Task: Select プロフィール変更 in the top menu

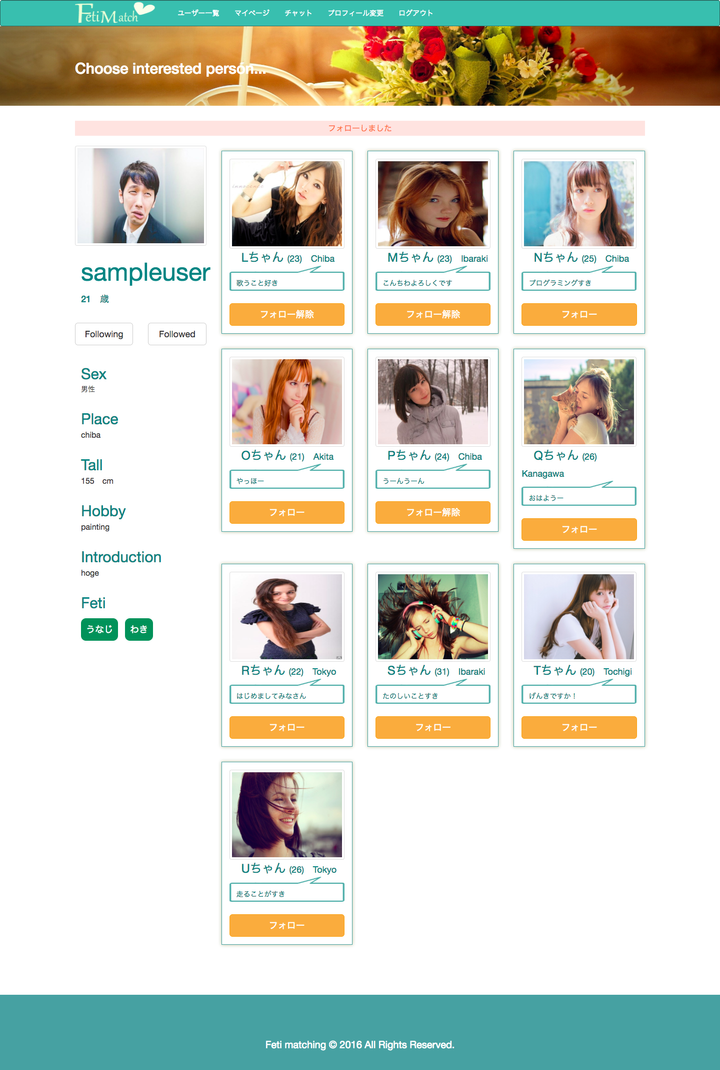Action: pos(355,13)
